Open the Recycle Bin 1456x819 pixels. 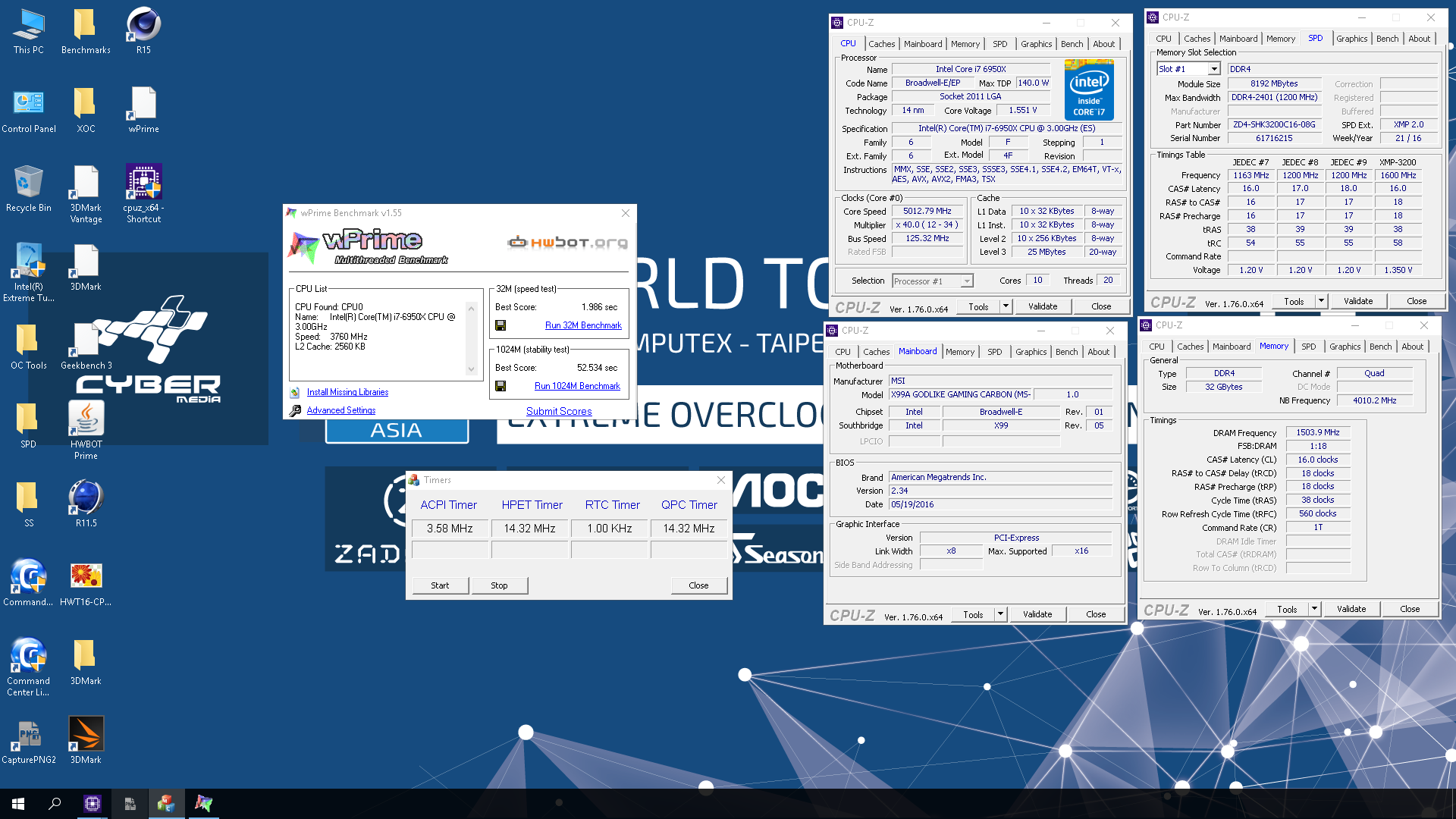29,190
